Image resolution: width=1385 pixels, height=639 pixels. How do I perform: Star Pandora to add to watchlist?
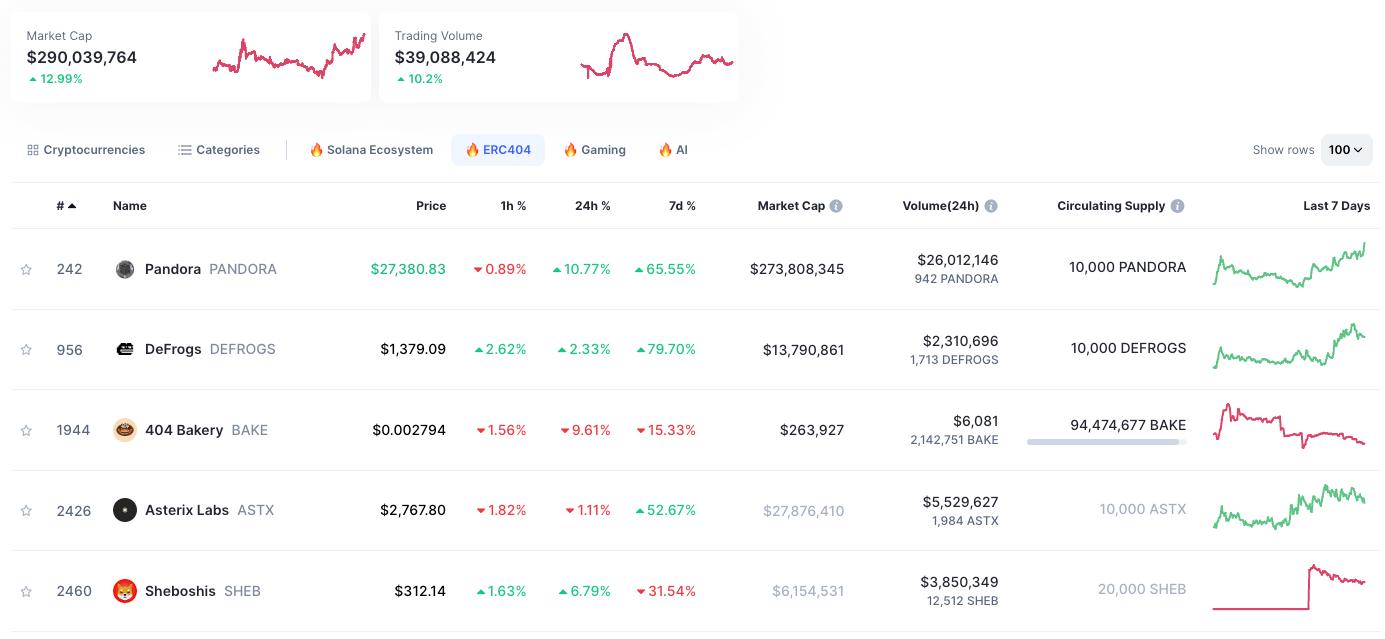[27, 269]
